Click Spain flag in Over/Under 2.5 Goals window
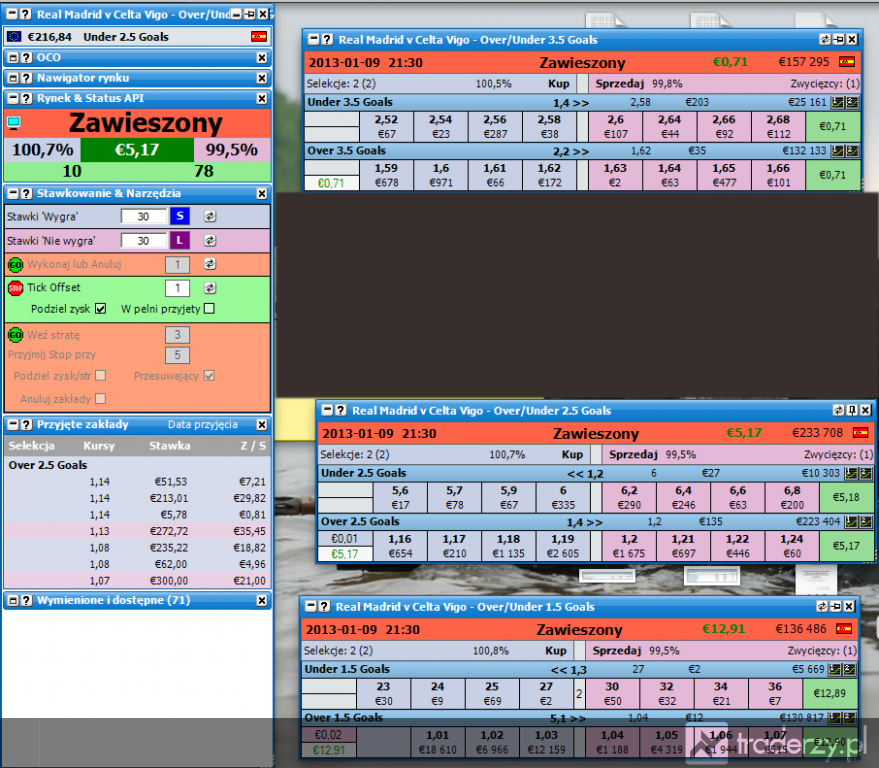The image size is (879, 768). click(x=860, y=433)
